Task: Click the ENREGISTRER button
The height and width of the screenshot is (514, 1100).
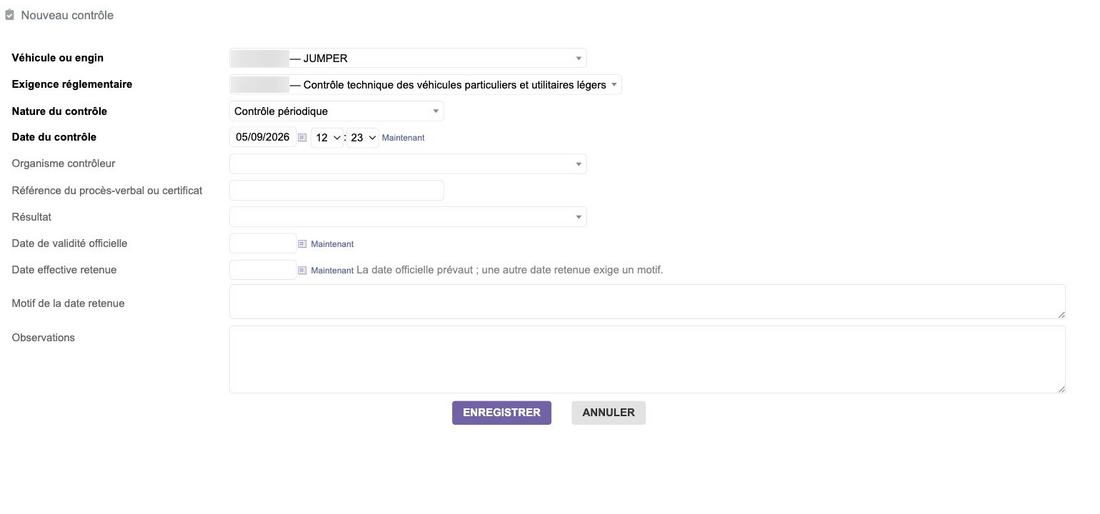Action: (502, 413)
